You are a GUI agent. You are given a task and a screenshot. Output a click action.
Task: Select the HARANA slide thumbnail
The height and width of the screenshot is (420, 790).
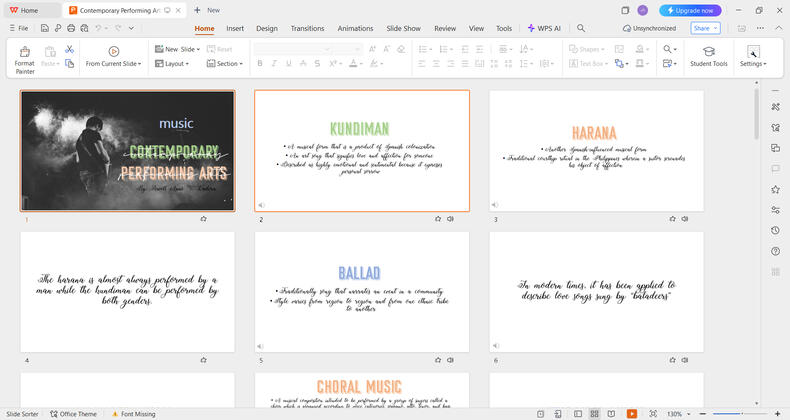597,151
